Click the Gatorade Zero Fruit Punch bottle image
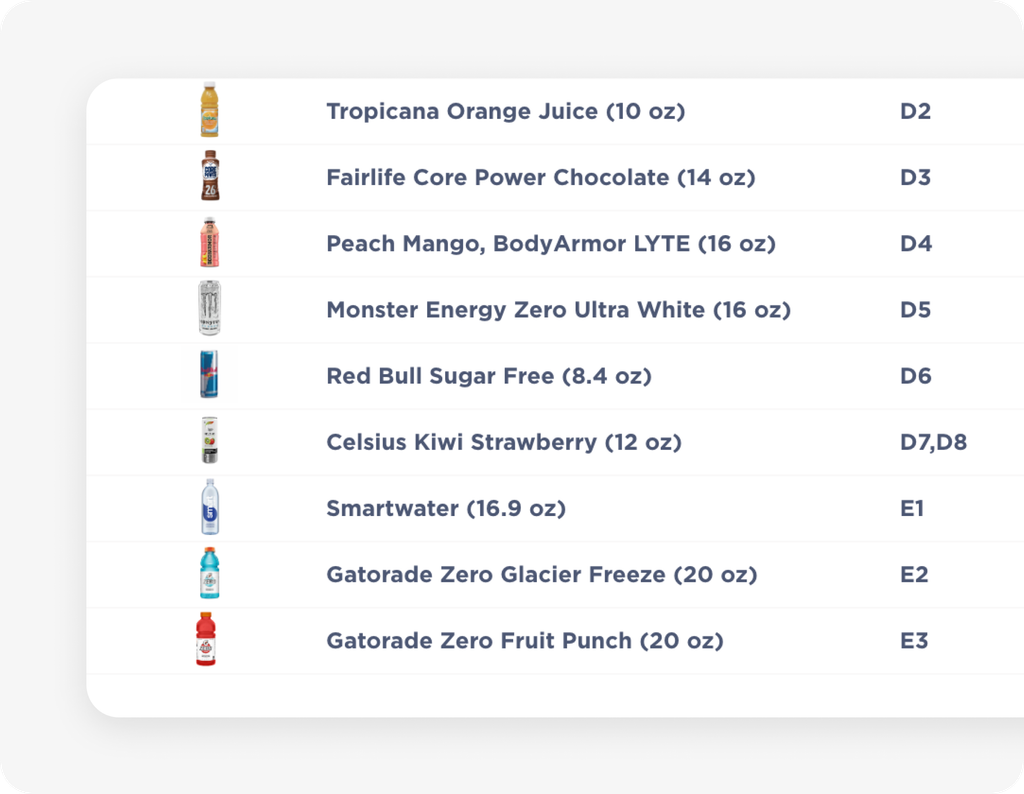 pos(206,640)
